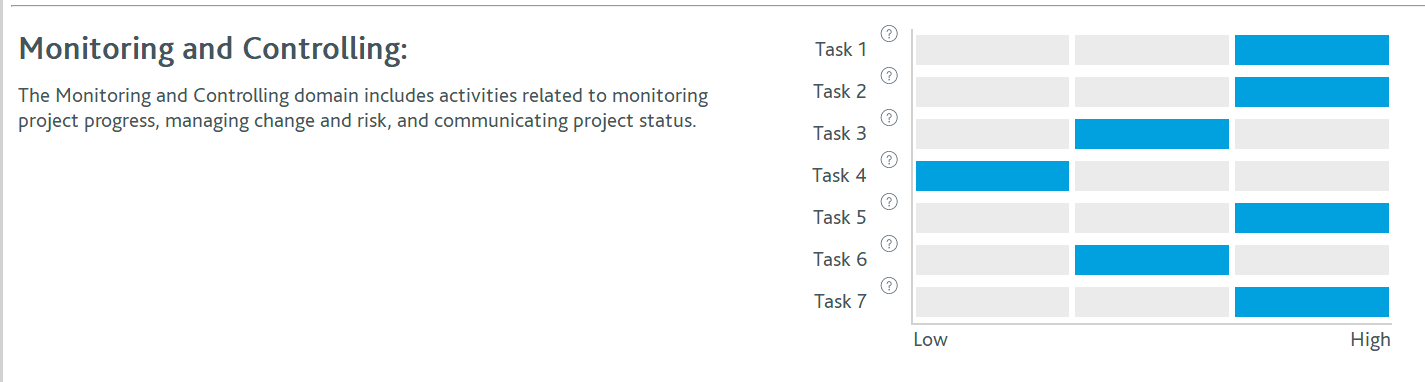Click Task 5's blue high segment

tap(1312, 218)
